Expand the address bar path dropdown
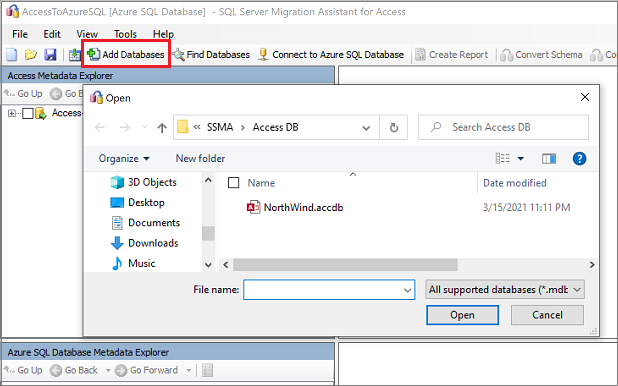The width and height of the screenshot is (618, 386). (x=366, y=127)
